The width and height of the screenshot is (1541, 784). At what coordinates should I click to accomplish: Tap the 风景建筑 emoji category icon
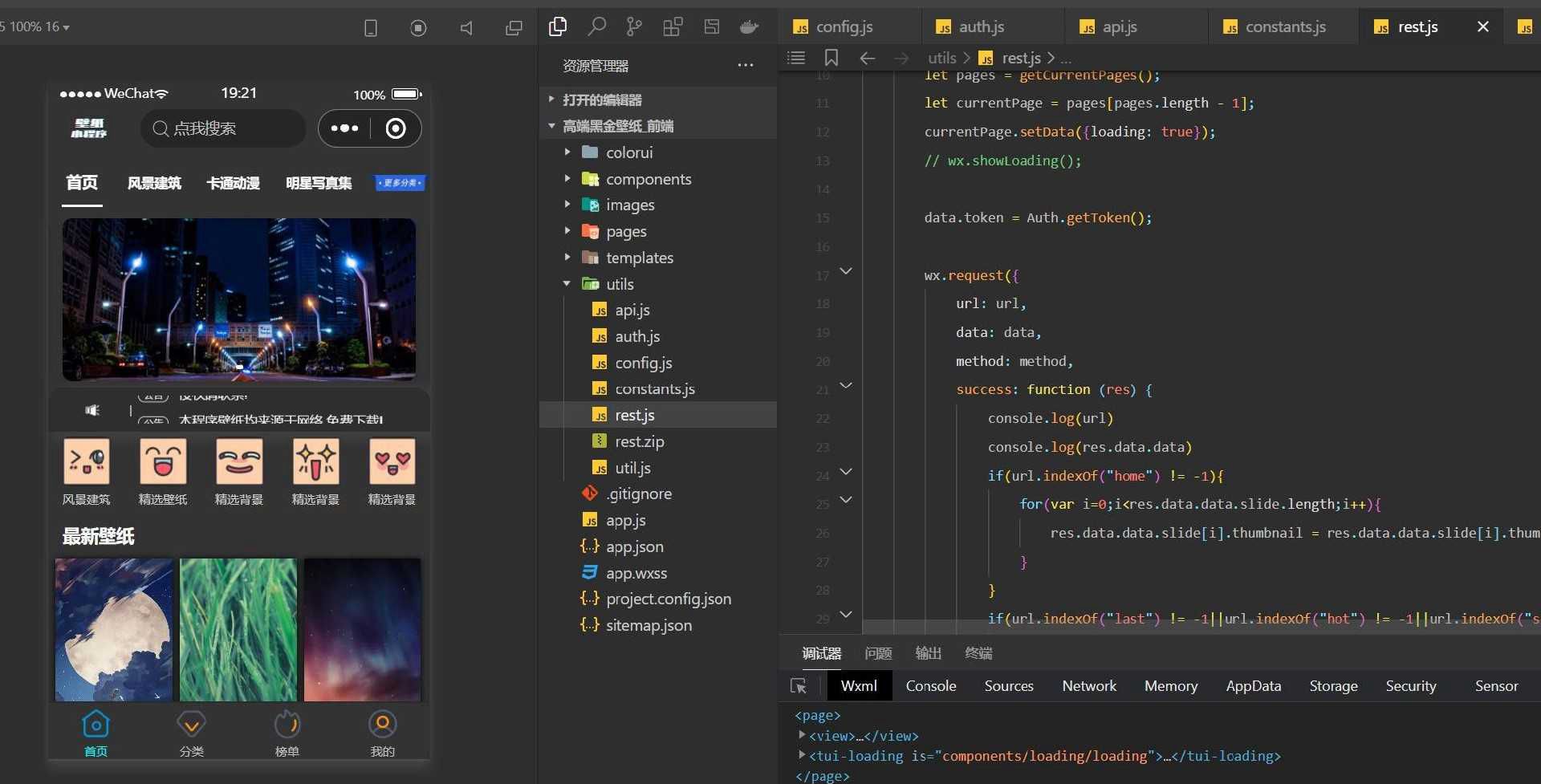(86, 461)
